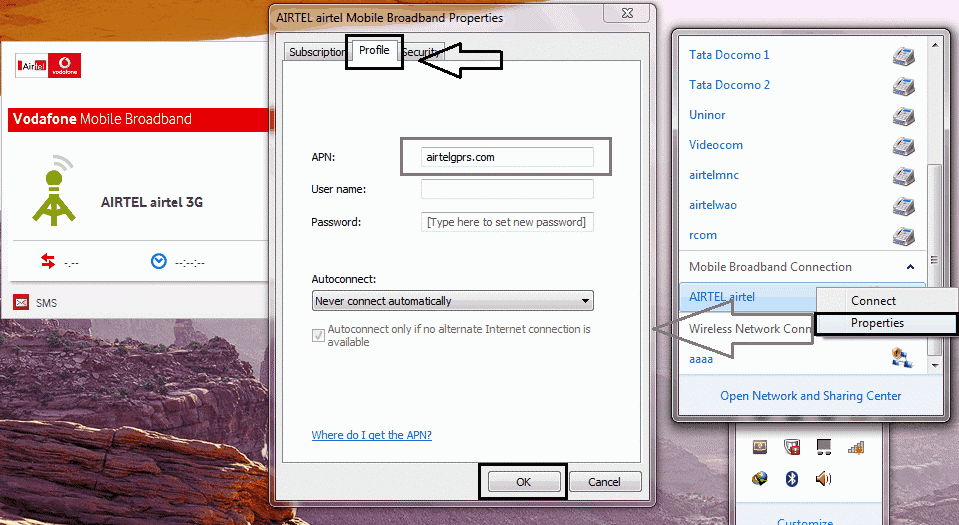Click the User name input field
This screenshot has height=525, width=959.
click(507, 189)
